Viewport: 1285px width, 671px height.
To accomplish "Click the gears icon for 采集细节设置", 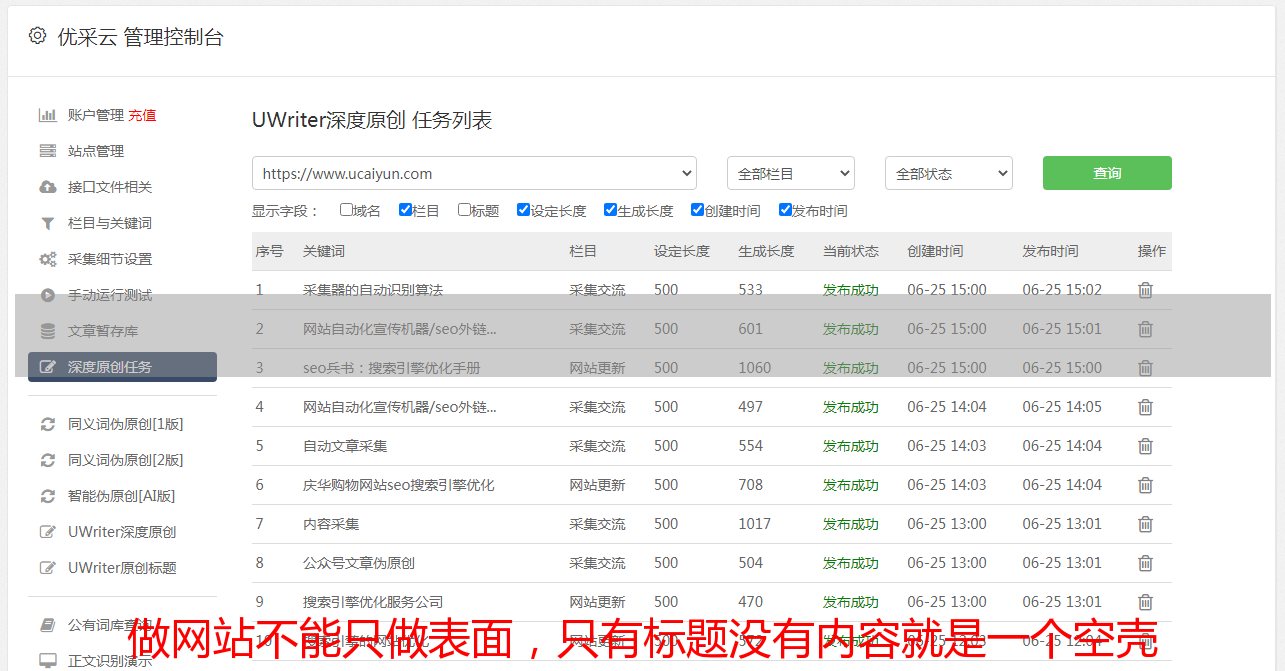I will click(x=47, y=259).
